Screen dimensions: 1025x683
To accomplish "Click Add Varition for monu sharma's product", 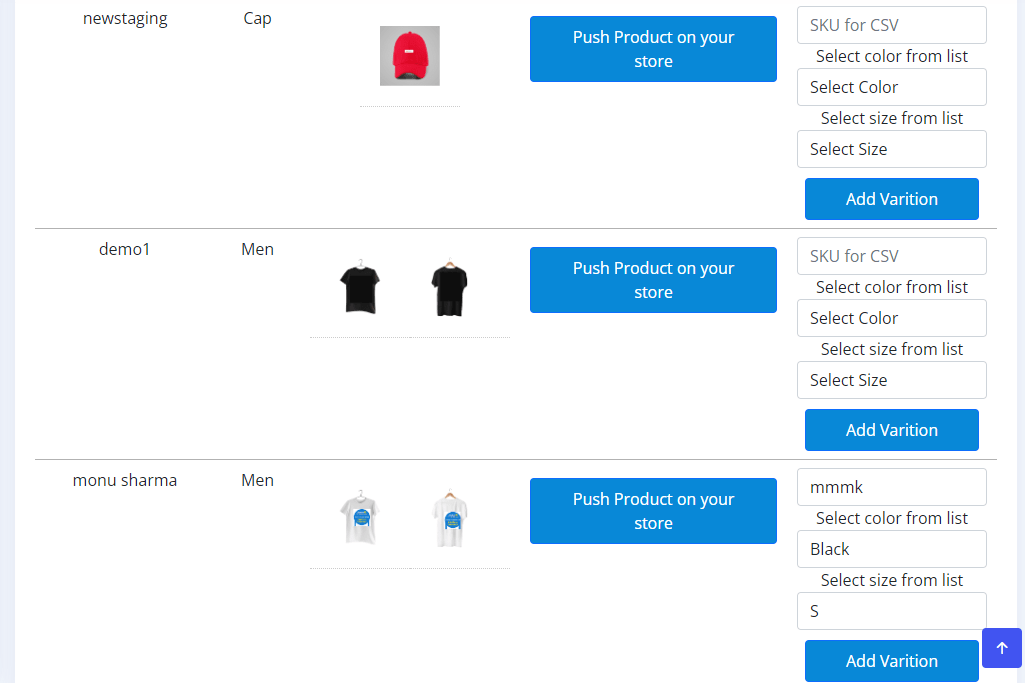I will [x=891, y=661].
